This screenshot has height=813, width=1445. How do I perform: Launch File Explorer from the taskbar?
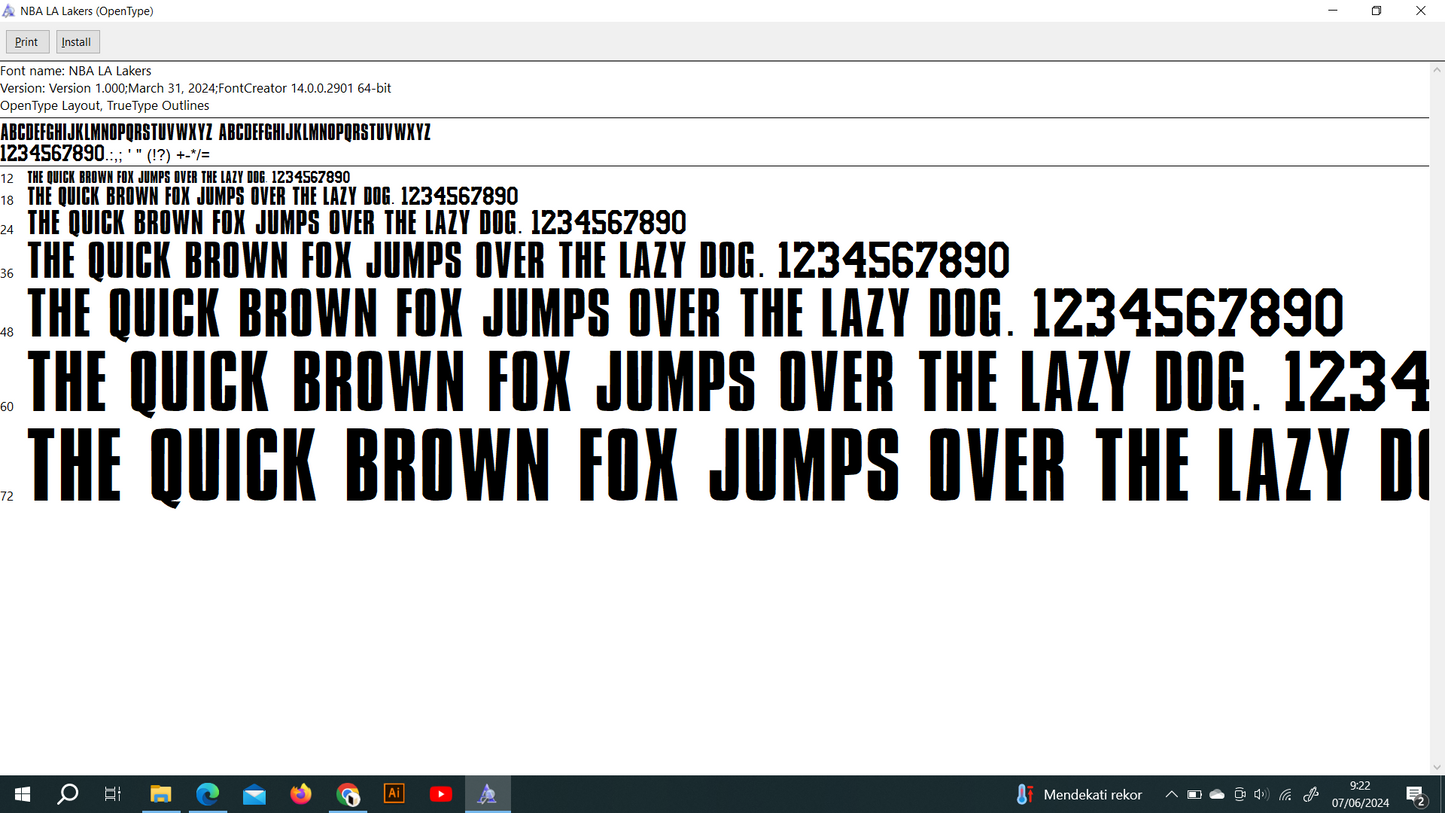coord(161,794)
